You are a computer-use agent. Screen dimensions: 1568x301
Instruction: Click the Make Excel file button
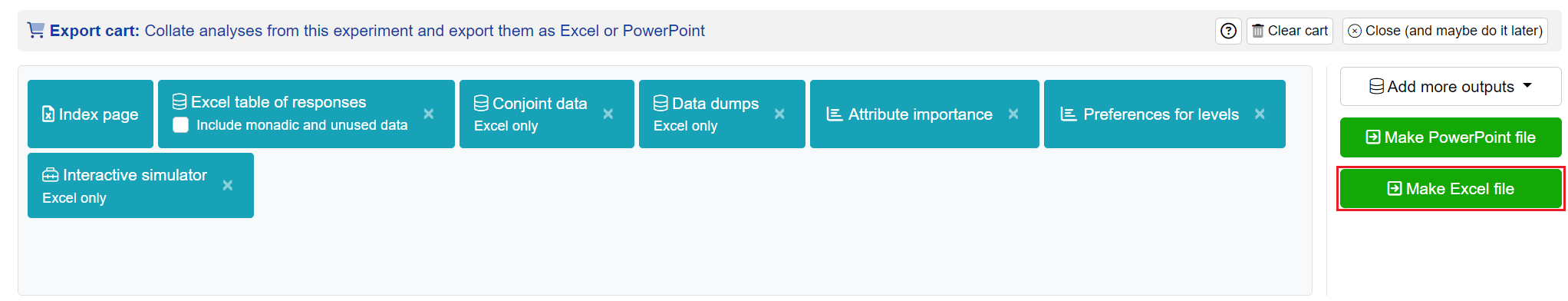[x=1451, y=189]
